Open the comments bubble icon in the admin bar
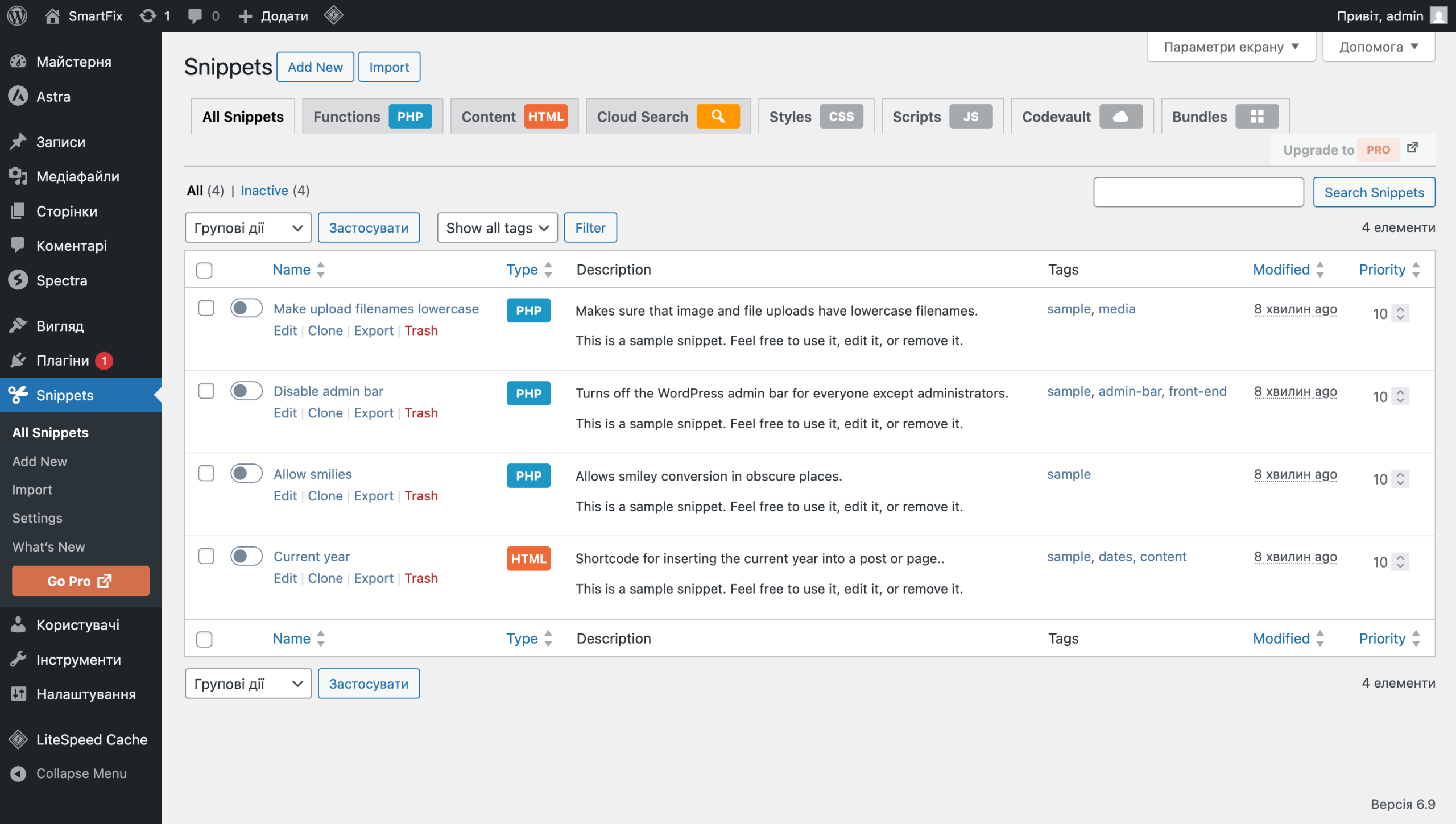The height and width of the screenshot is (824, 1456). pyautogui.click(x=195, y=15)
